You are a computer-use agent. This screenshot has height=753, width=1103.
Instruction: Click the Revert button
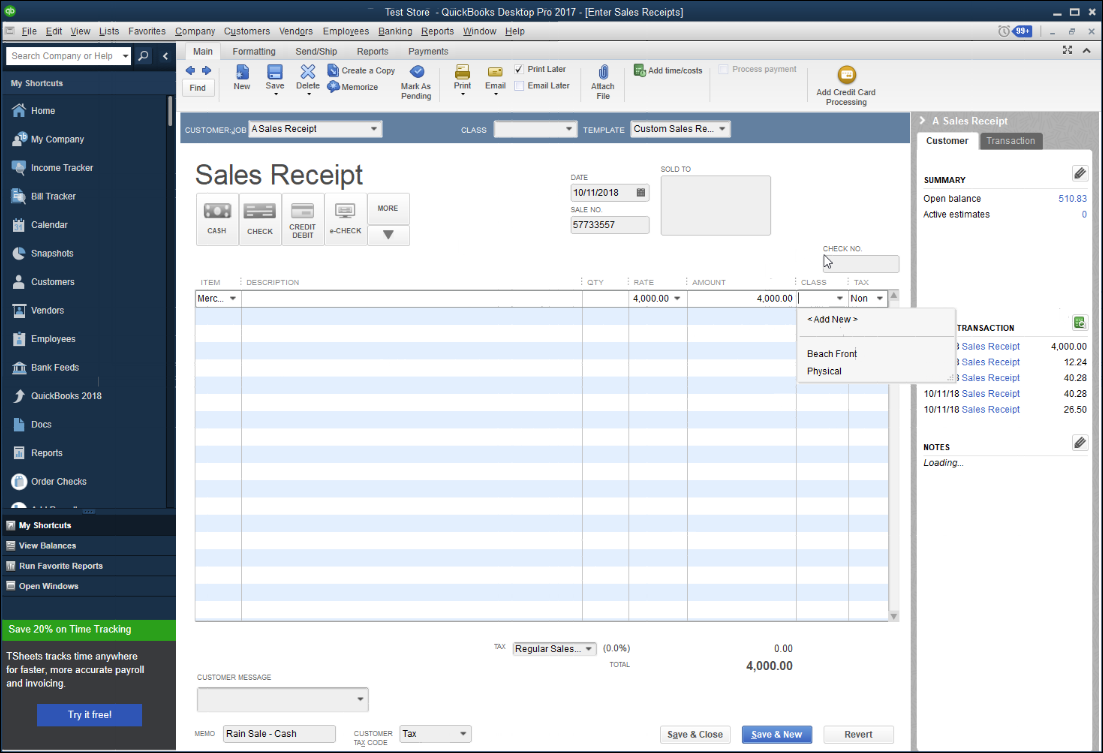point(858,735)
